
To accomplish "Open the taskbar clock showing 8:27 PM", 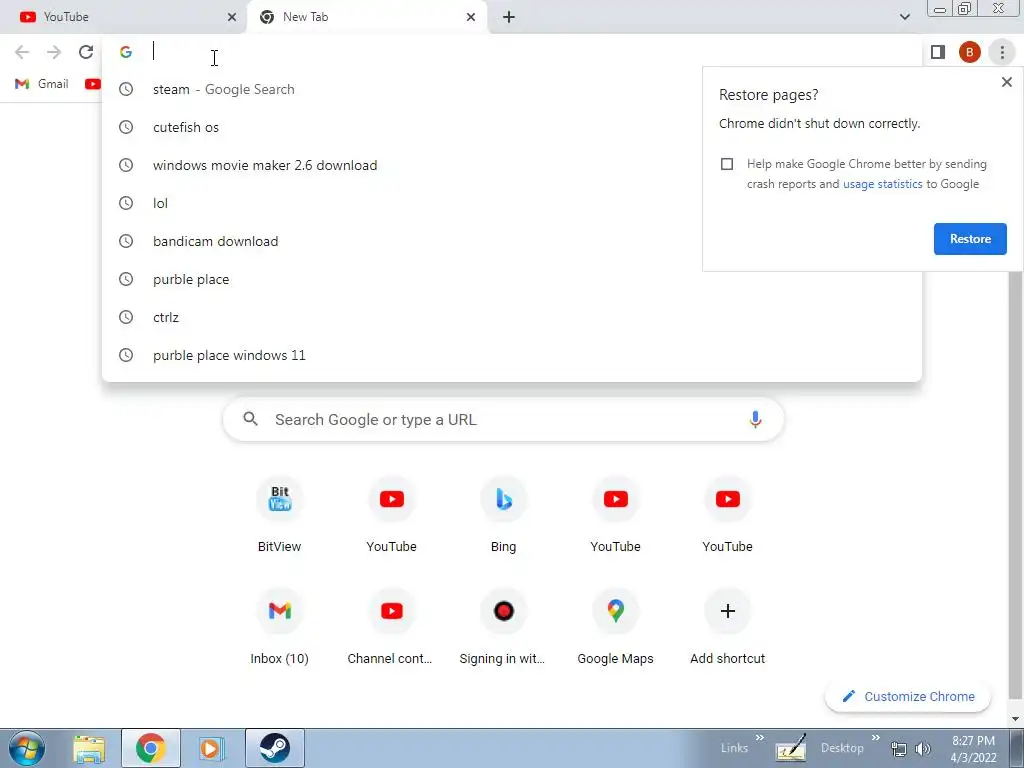I will pyautogui.click(x=973, y=749).
